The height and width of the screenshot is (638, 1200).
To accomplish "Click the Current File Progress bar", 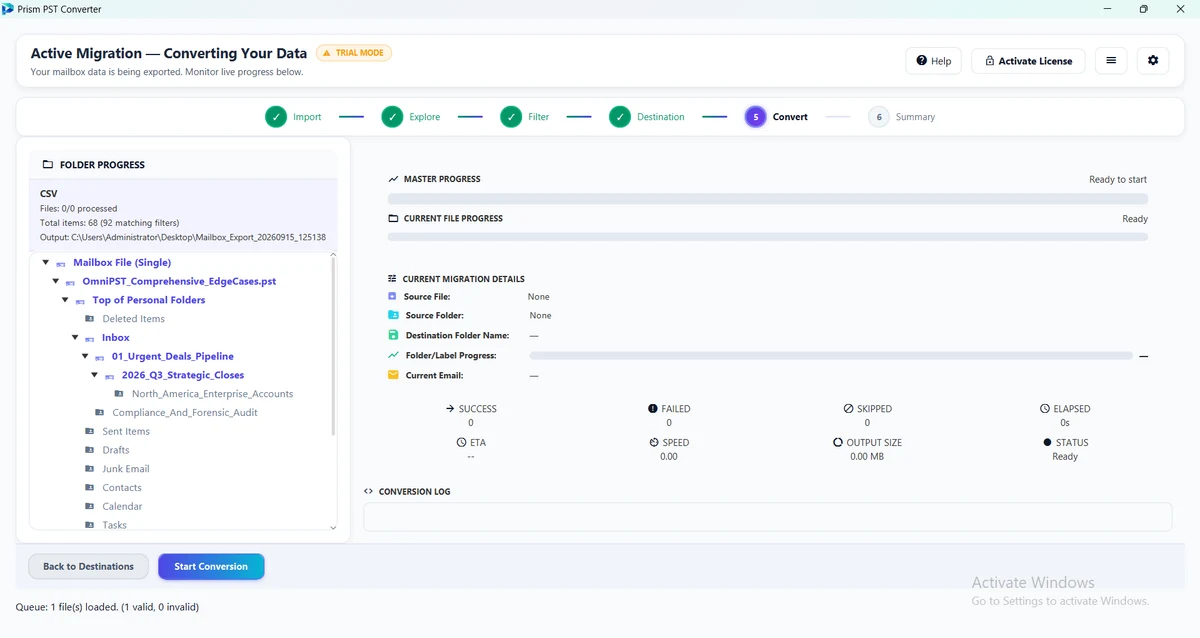I will pyautogui.click(x=767, y=237).
